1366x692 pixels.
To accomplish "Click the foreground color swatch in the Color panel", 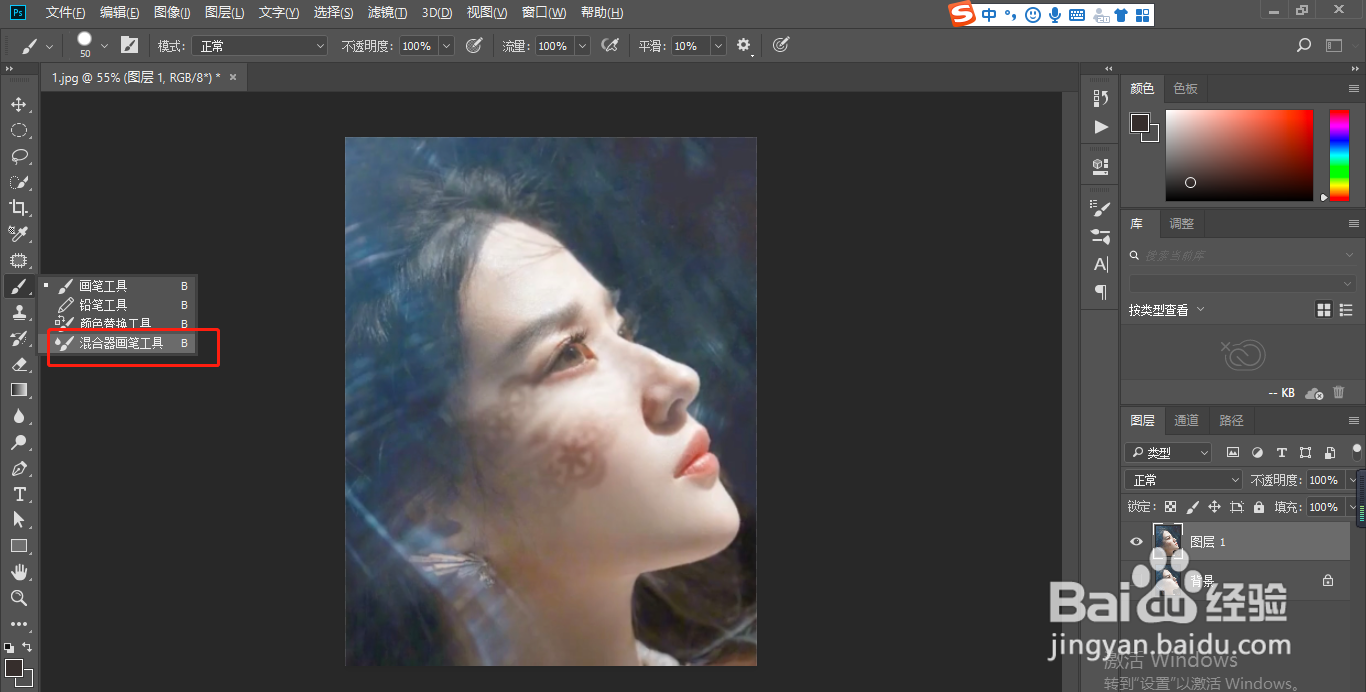I will (x=1140, y=123).
